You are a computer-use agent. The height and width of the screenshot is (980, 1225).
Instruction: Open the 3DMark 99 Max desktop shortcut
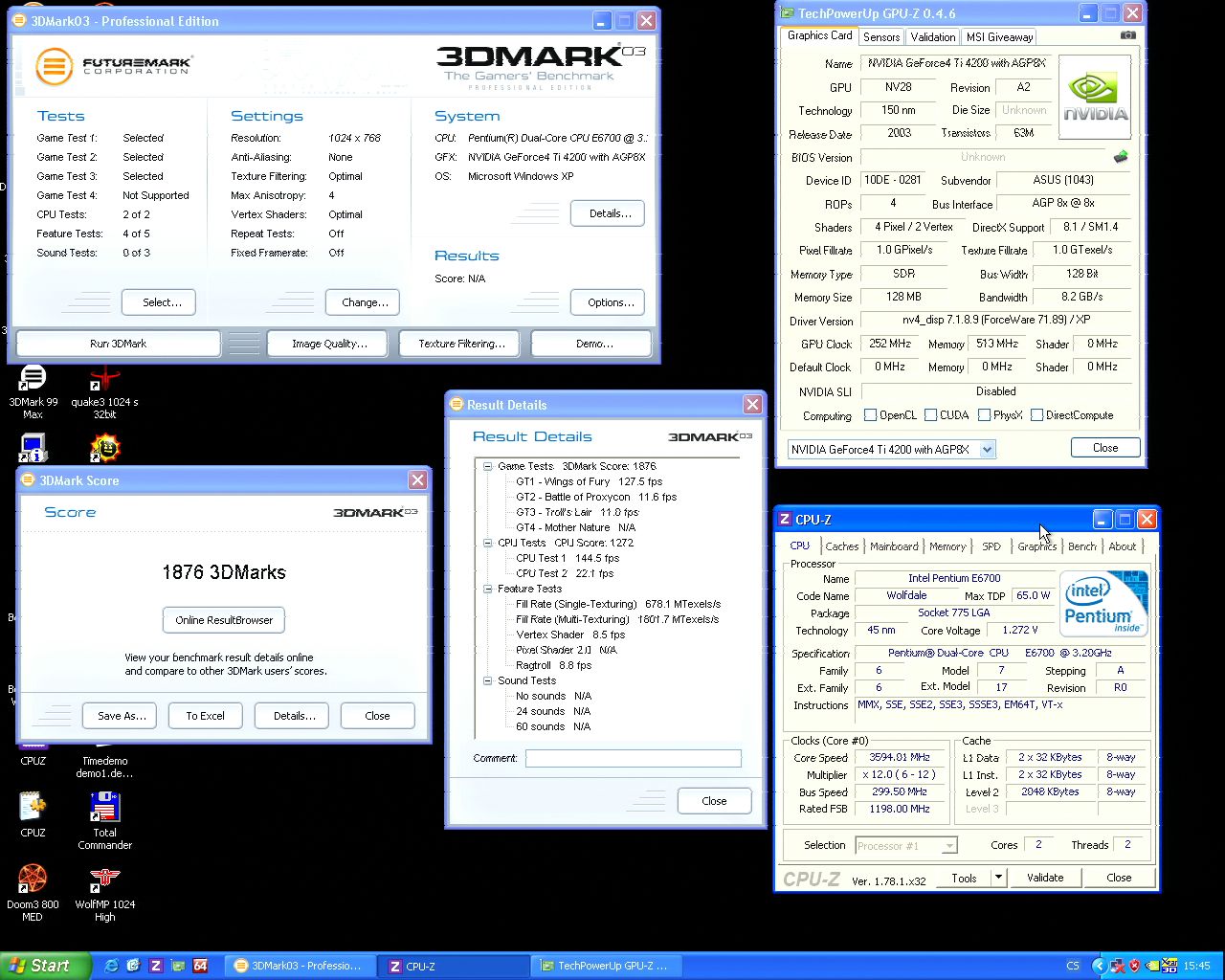coord(33,392)
